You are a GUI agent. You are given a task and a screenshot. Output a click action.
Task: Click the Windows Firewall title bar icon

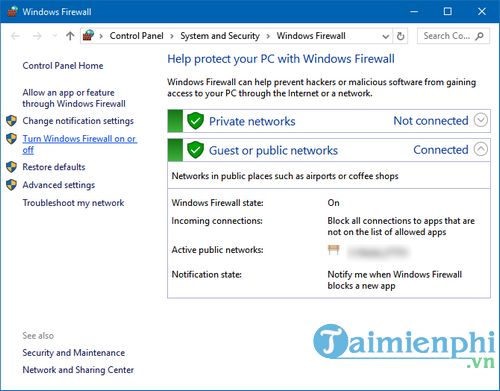[x=12, y=11]
